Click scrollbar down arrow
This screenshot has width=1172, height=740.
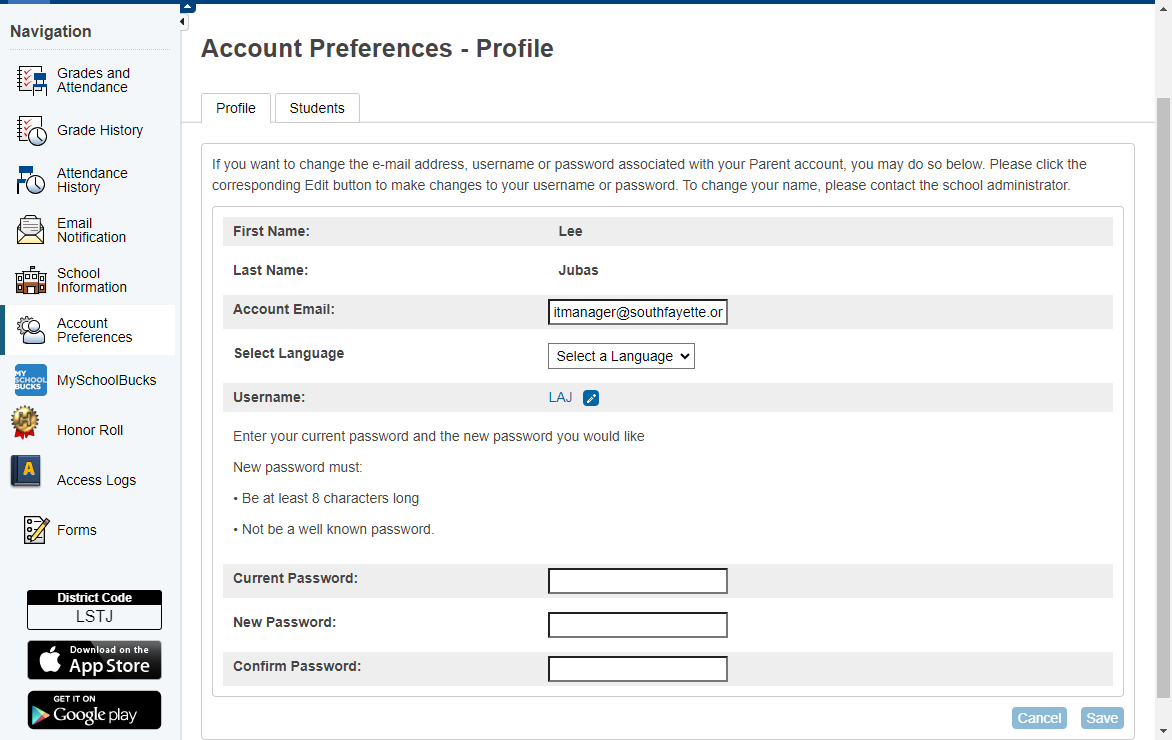click(x=1164, y=732)
